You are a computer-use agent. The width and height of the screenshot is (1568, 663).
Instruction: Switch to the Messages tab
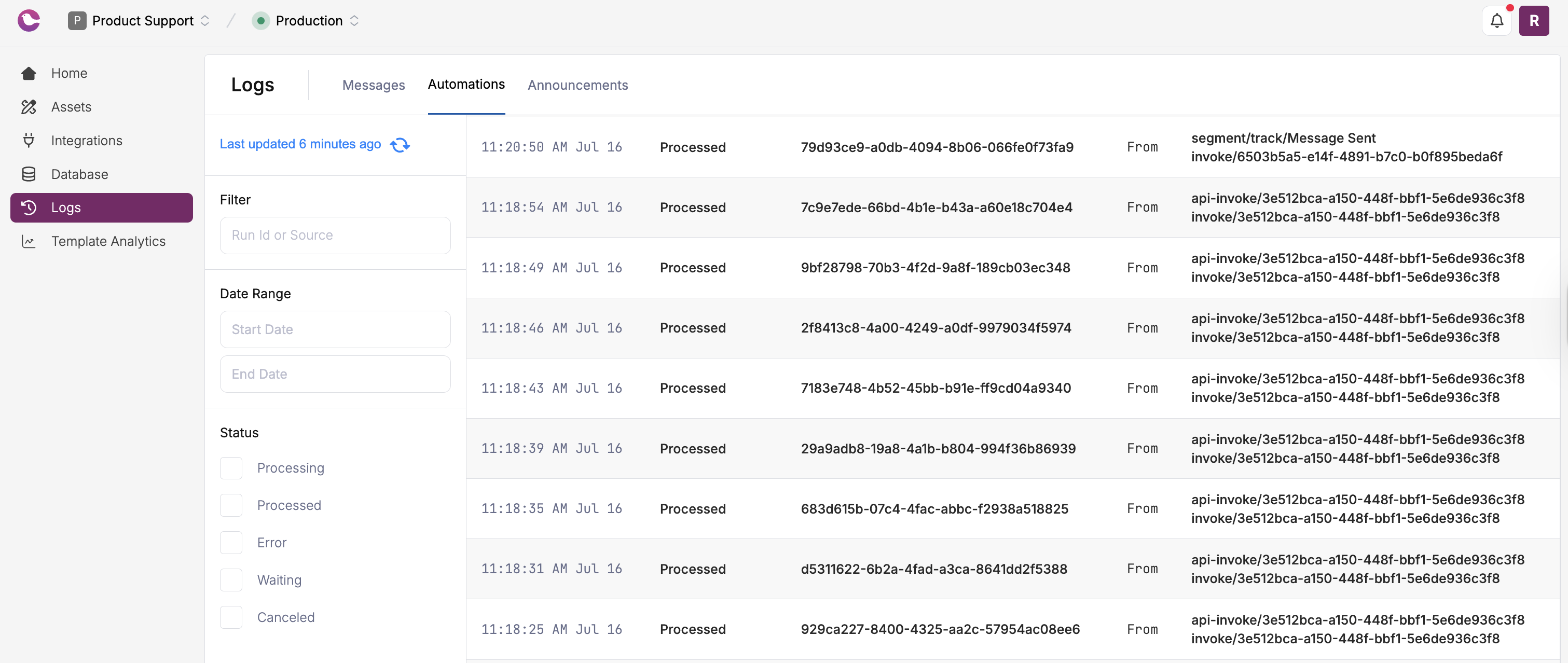pos(373,85)
